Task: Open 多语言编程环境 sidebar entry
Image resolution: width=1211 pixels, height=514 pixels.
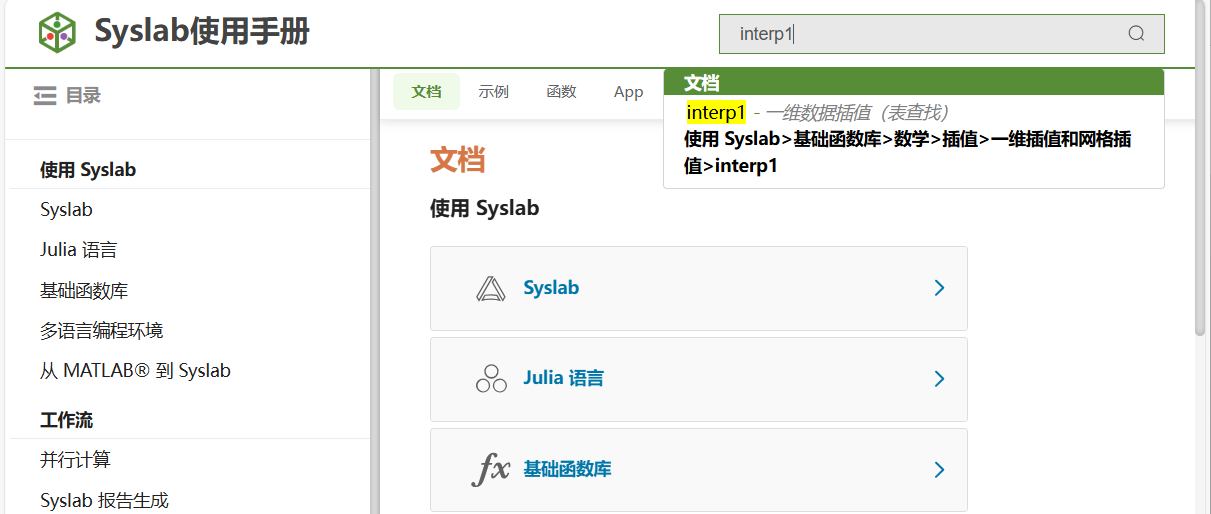Action: pos(101,331)
